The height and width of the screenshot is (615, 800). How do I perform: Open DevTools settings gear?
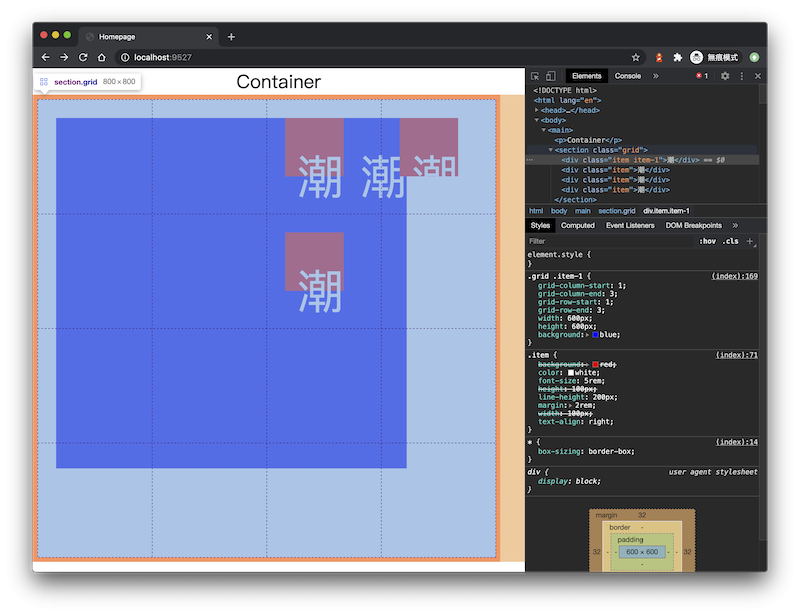click(724, 76)
